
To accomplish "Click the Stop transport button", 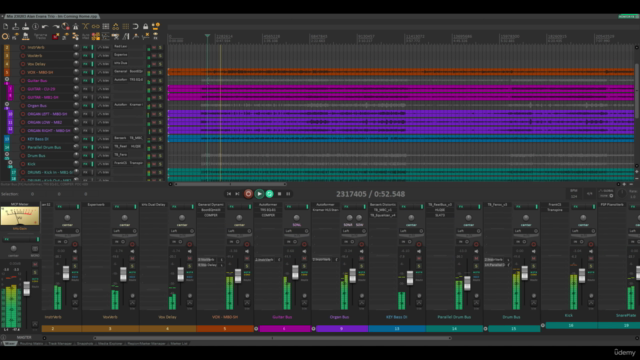I will click(x=280, y=194).
